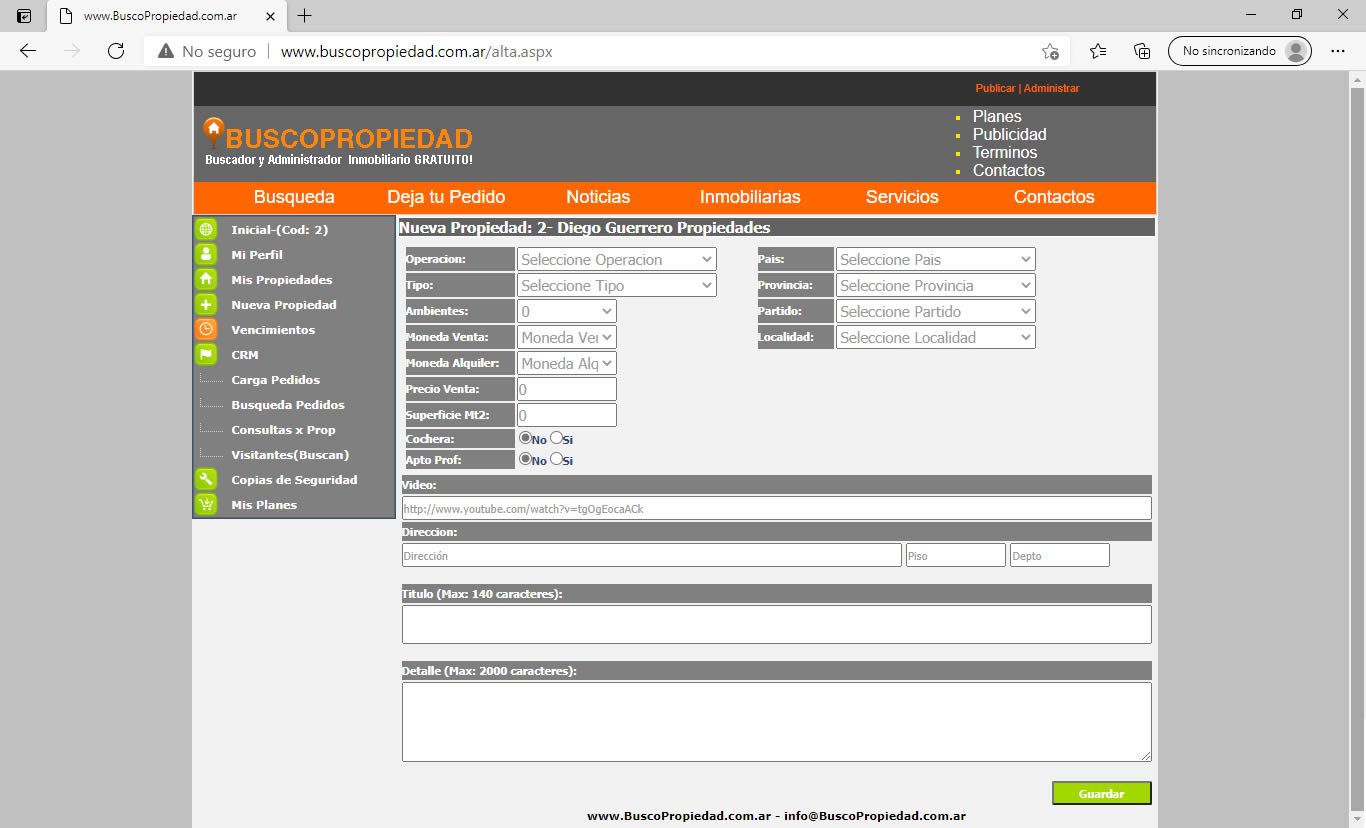Open the Seleccione Provincia dropdown

coord(936,285)
